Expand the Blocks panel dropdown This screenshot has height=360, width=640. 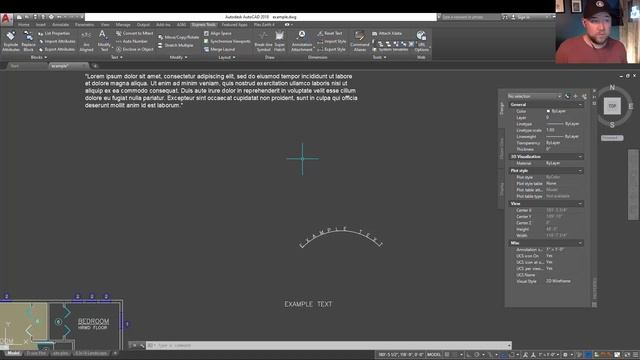[x=39, y=58]
